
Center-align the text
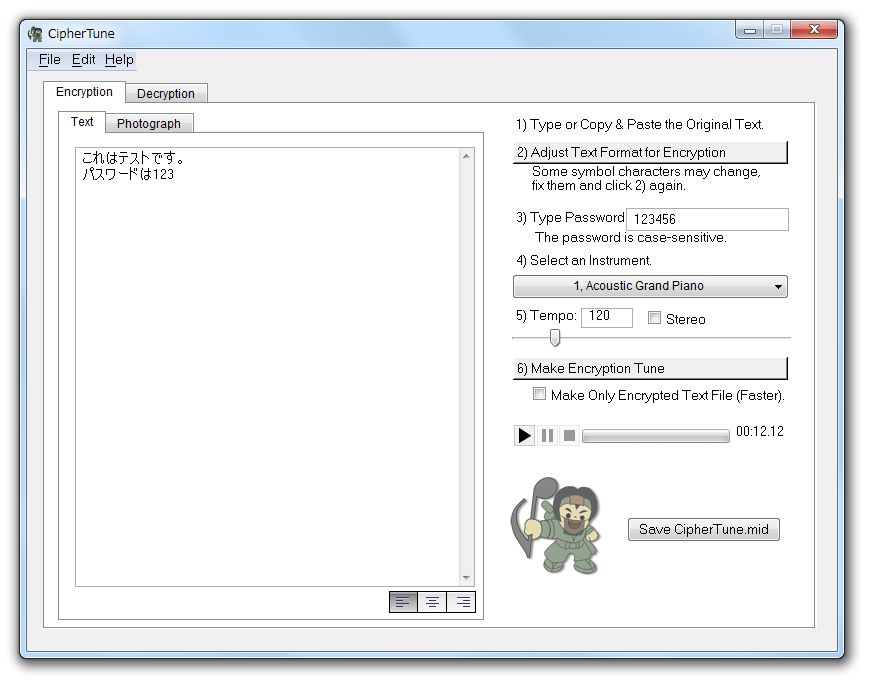coord(432,602)
